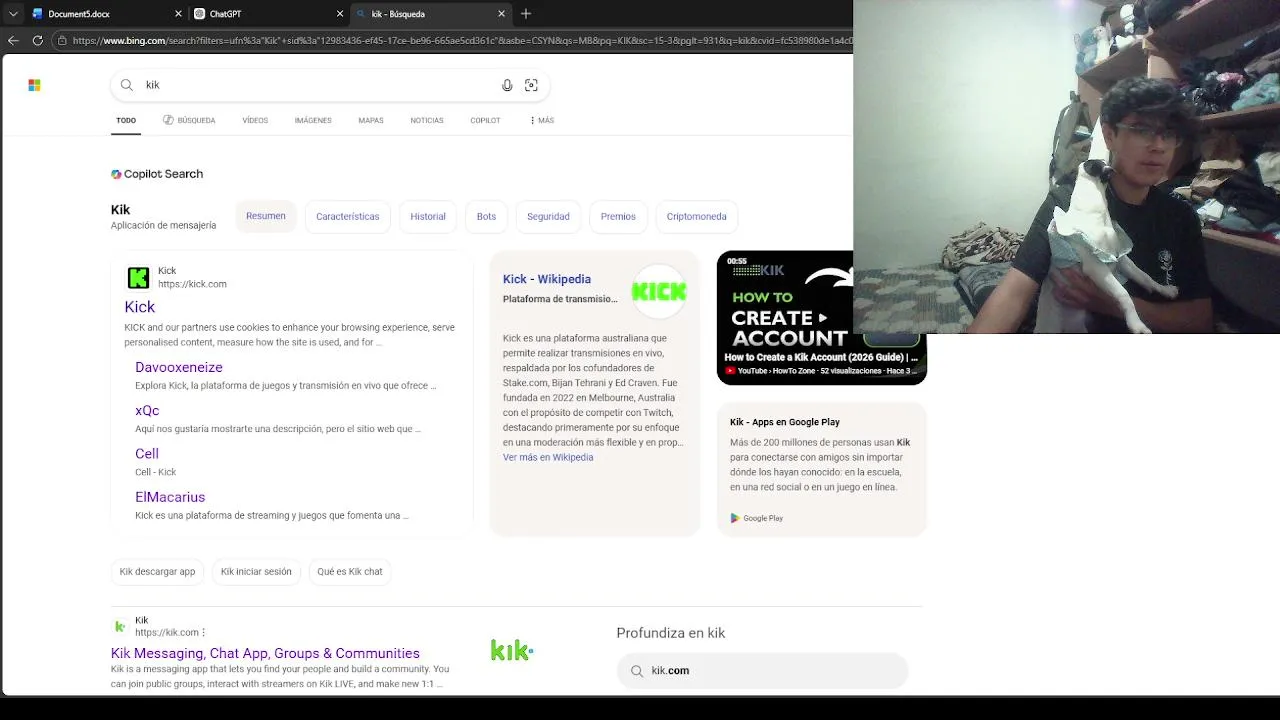Screen dimensions: 1280x720
Task: Click the address bar URL
Action: click(x=462, y=41)
